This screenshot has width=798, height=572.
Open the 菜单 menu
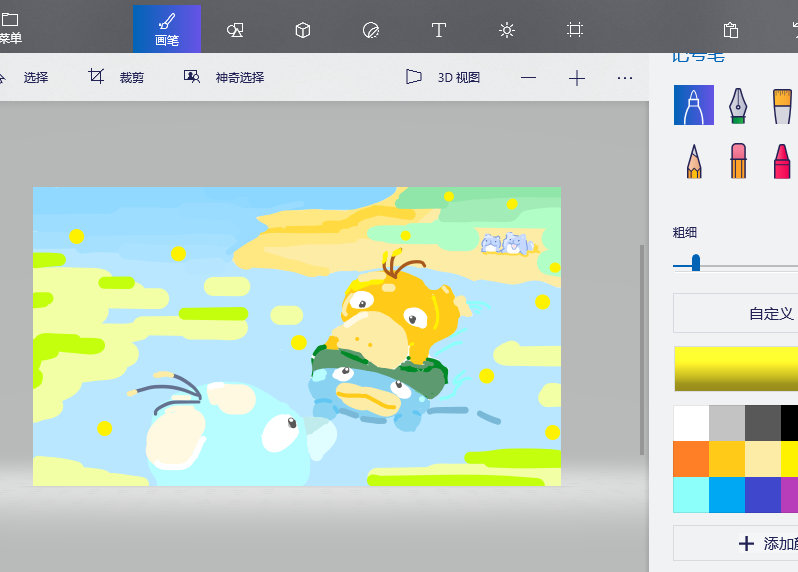(x=10, y=28)
